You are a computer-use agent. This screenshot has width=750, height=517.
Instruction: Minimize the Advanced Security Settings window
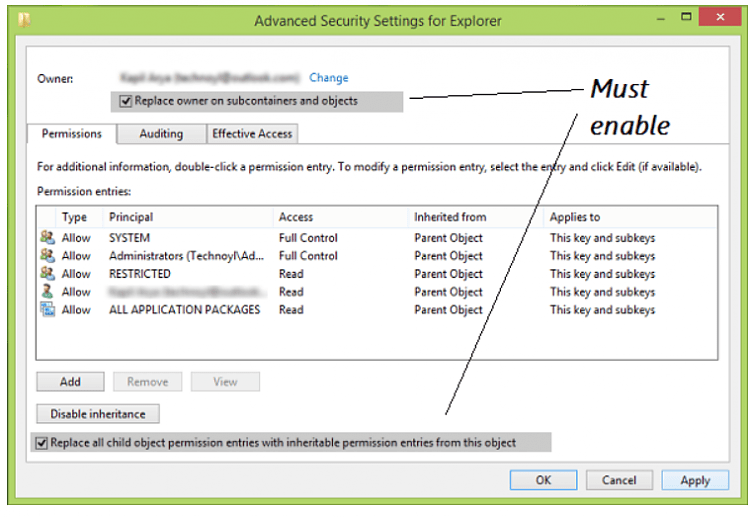point(661,18)
